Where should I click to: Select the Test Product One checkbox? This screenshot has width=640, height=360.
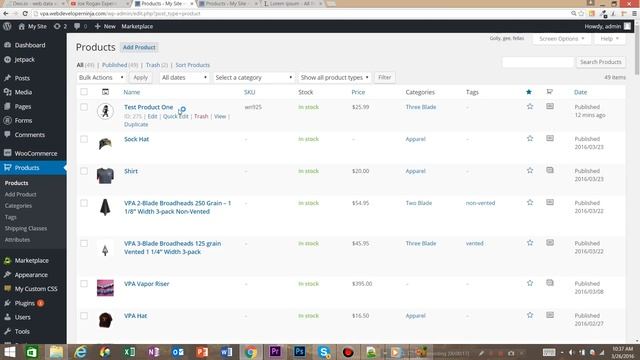84,107
